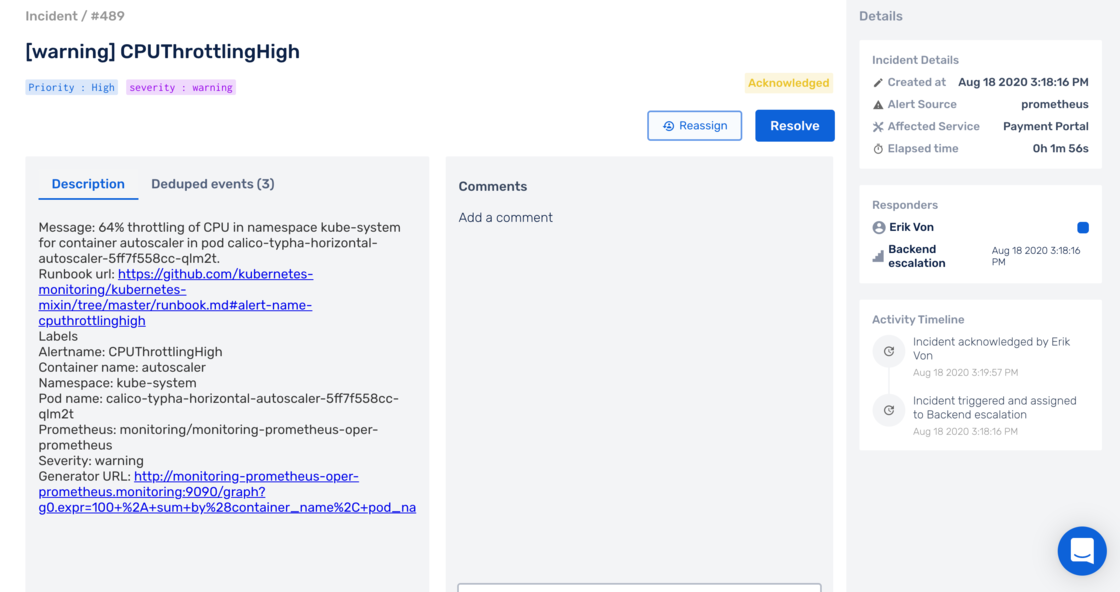The height and width of the screenshot is (592, 1120).
Task: Click the Severity: warning description line
Action: [91, 461]
